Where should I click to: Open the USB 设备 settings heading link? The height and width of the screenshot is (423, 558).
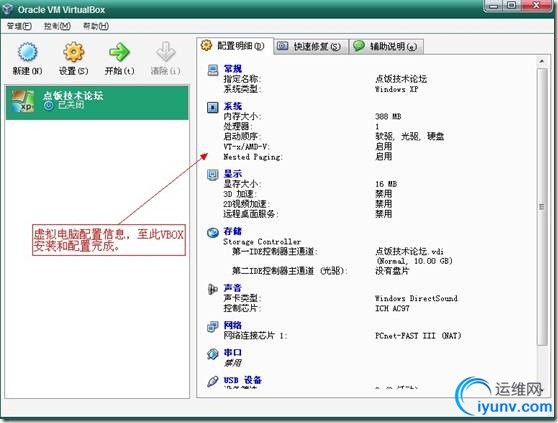[243, 380]
